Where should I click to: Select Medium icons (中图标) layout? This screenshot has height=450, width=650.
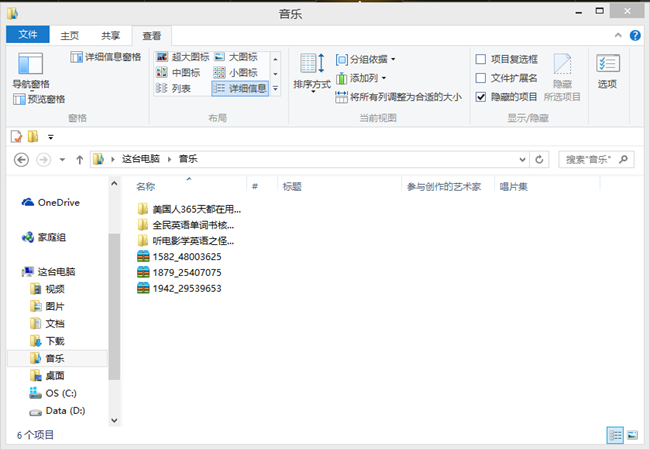pyautogui.click(x=178, y=73)
